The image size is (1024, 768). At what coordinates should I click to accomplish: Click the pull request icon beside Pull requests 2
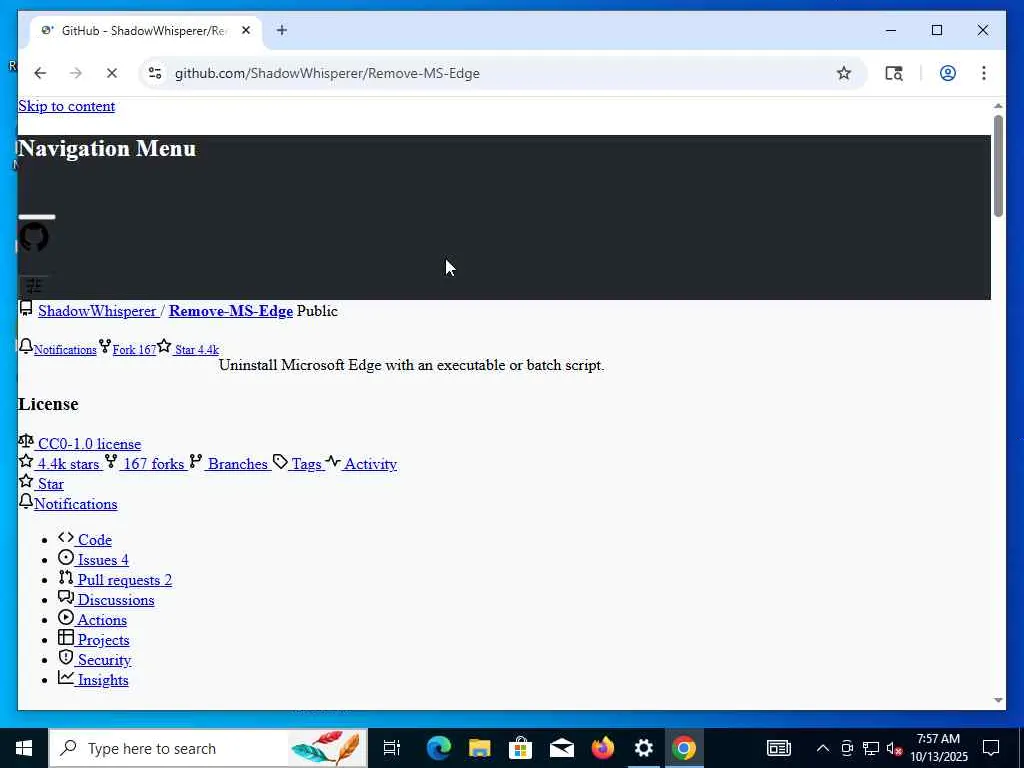66,577
